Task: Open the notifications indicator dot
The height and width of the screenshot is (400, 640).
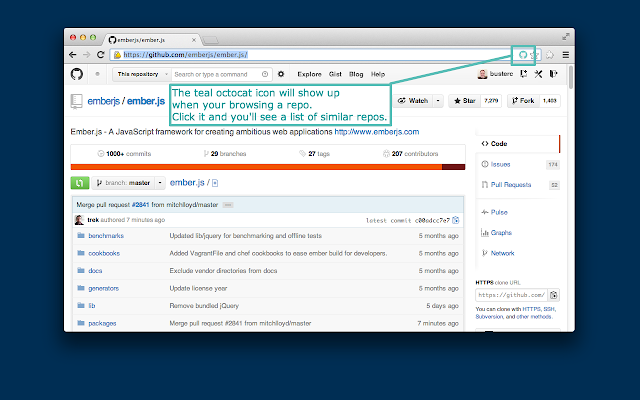Action: point(97,74)
